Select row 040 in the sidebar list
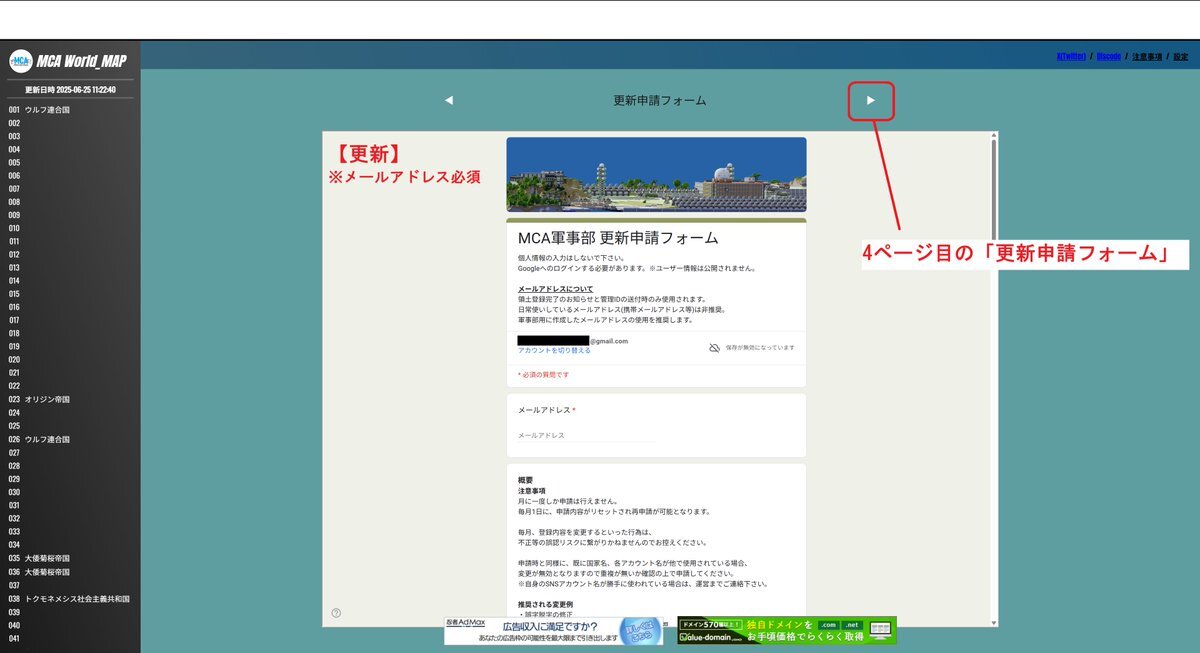1200x653 pixels. 70,625
